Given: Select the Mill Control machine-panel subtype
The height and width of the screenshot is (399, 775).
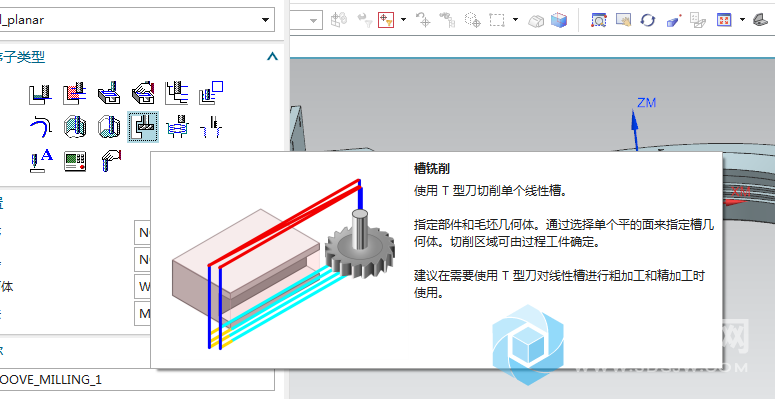Looking at the screenshot, I should (75, 161).
